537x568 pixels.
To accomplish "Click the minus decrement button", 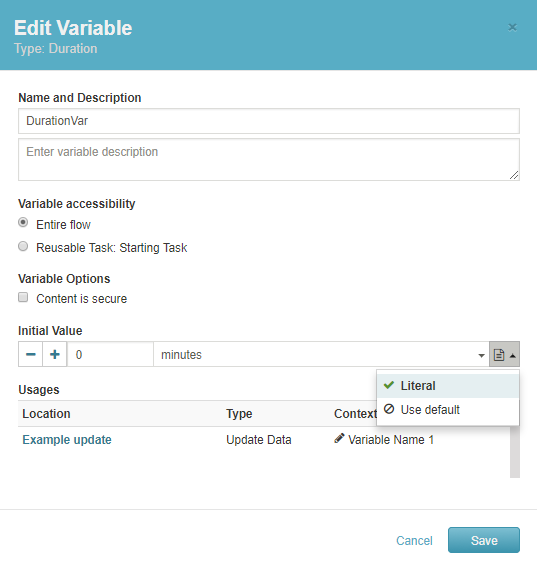I will pos(30,354).
